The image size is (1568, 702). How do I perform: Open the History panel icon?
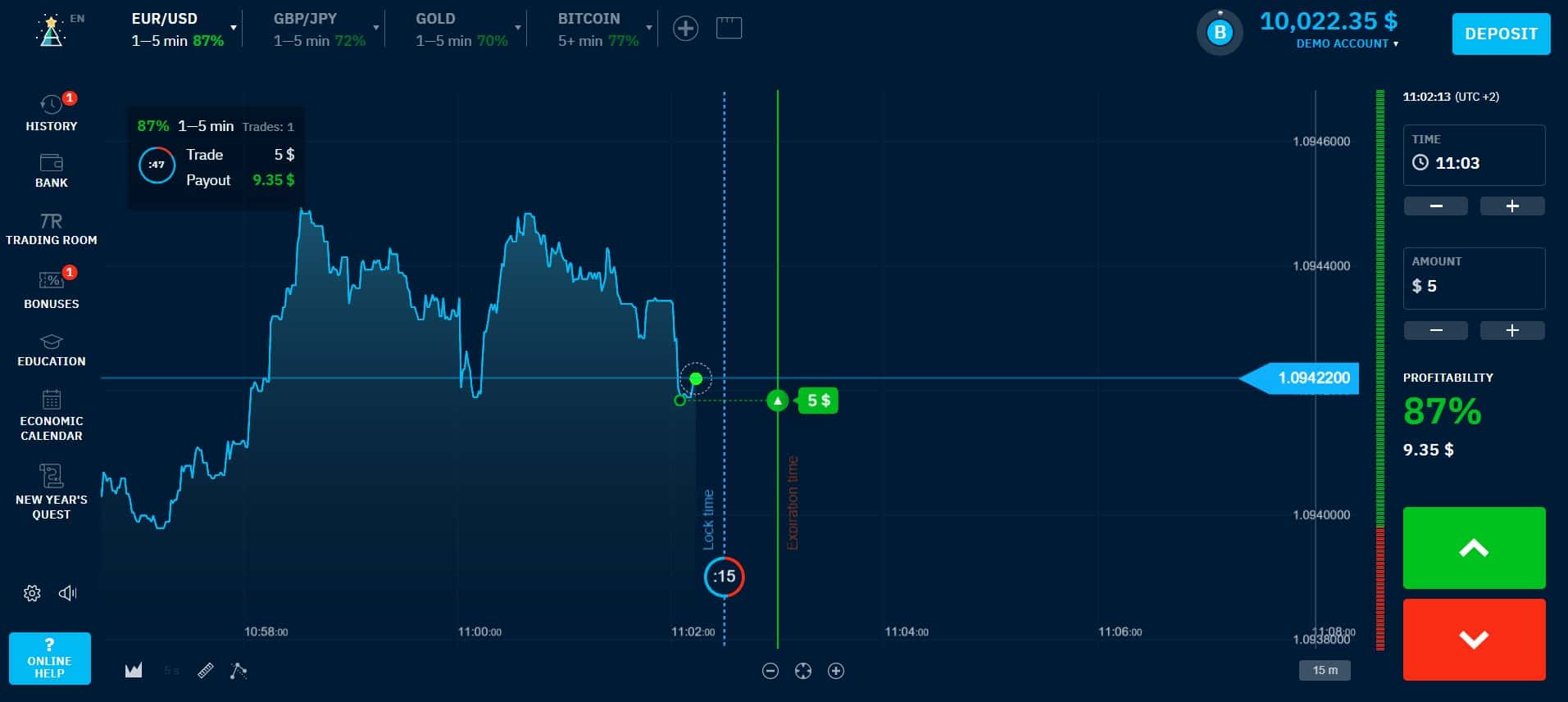point(51,105)
